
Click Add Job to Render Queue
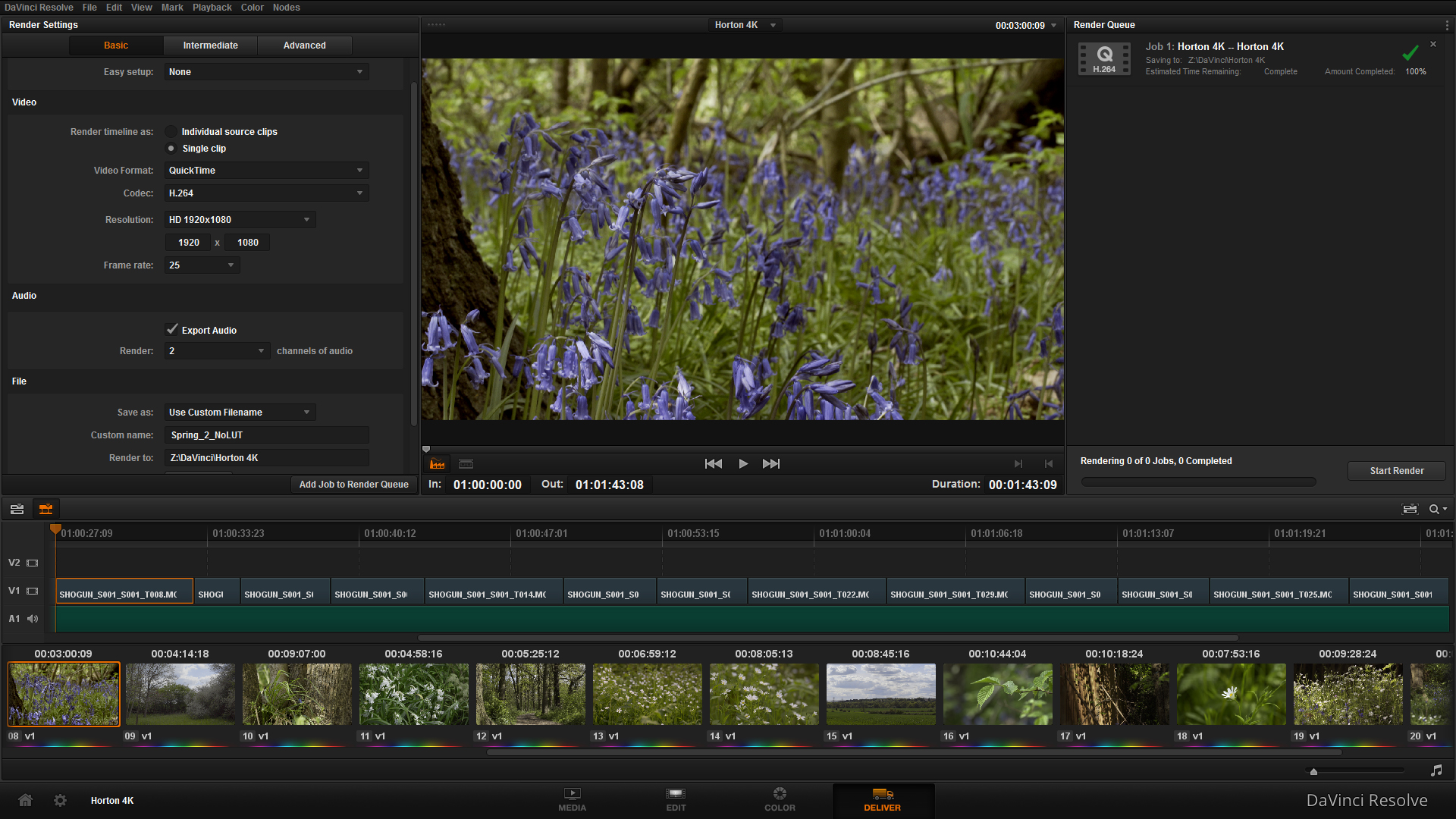click(353, 485)
